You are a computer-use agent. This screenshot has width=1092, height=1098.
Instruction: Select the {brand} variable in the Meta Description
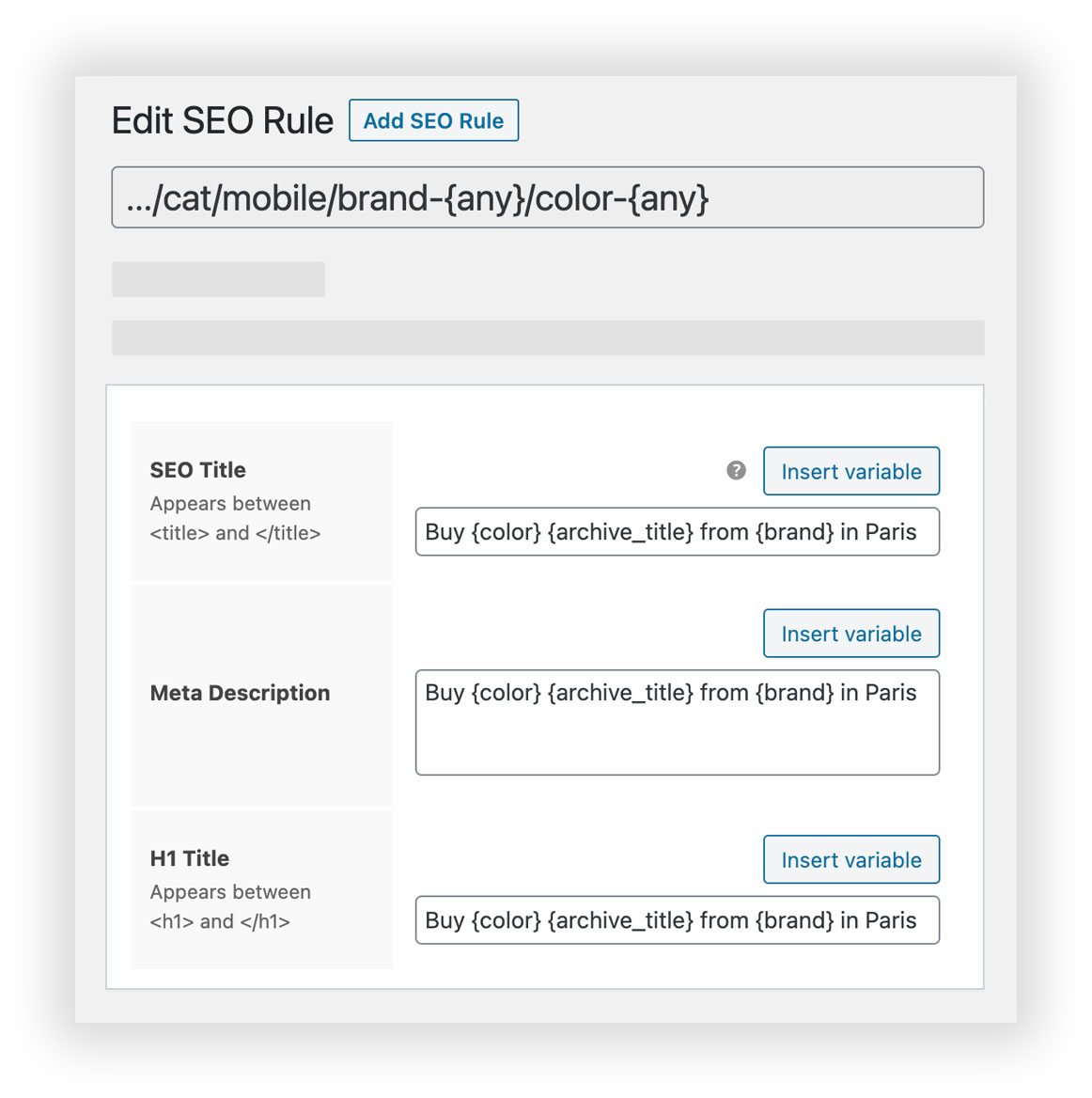click(795, 693)
